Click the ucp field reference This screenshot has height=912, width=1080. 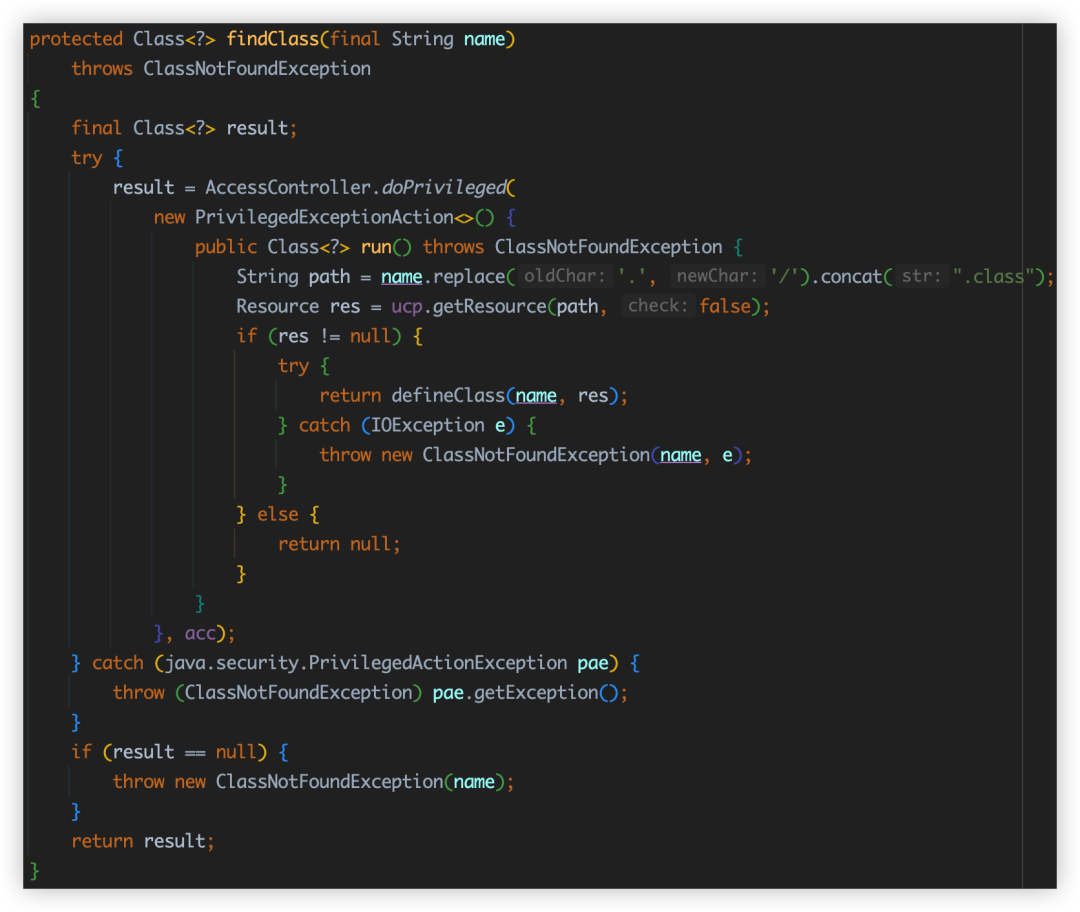[x=406, y=307]
